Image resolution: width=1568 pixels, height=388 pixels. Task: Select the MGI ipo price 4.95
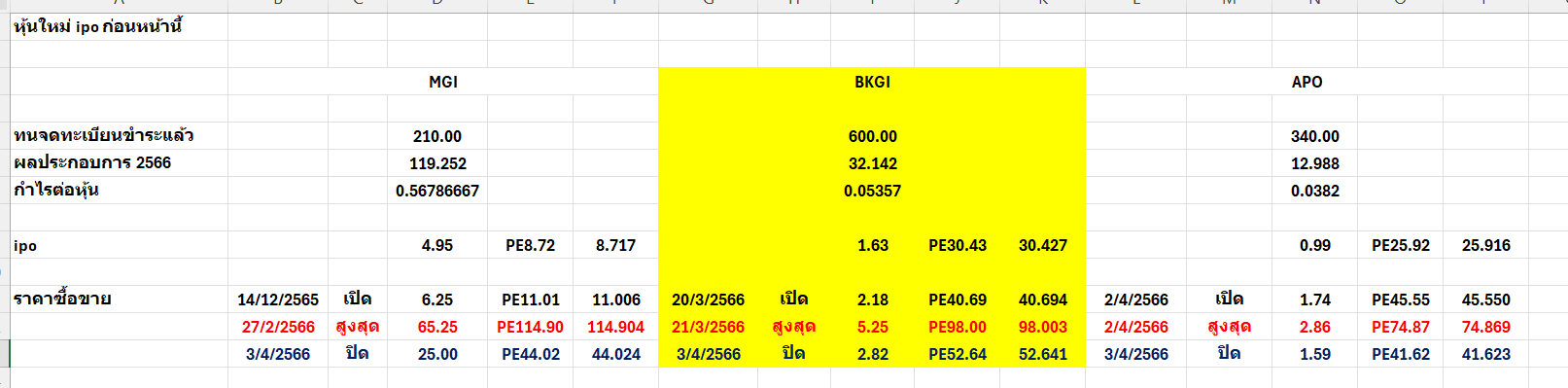coord(437,245)
